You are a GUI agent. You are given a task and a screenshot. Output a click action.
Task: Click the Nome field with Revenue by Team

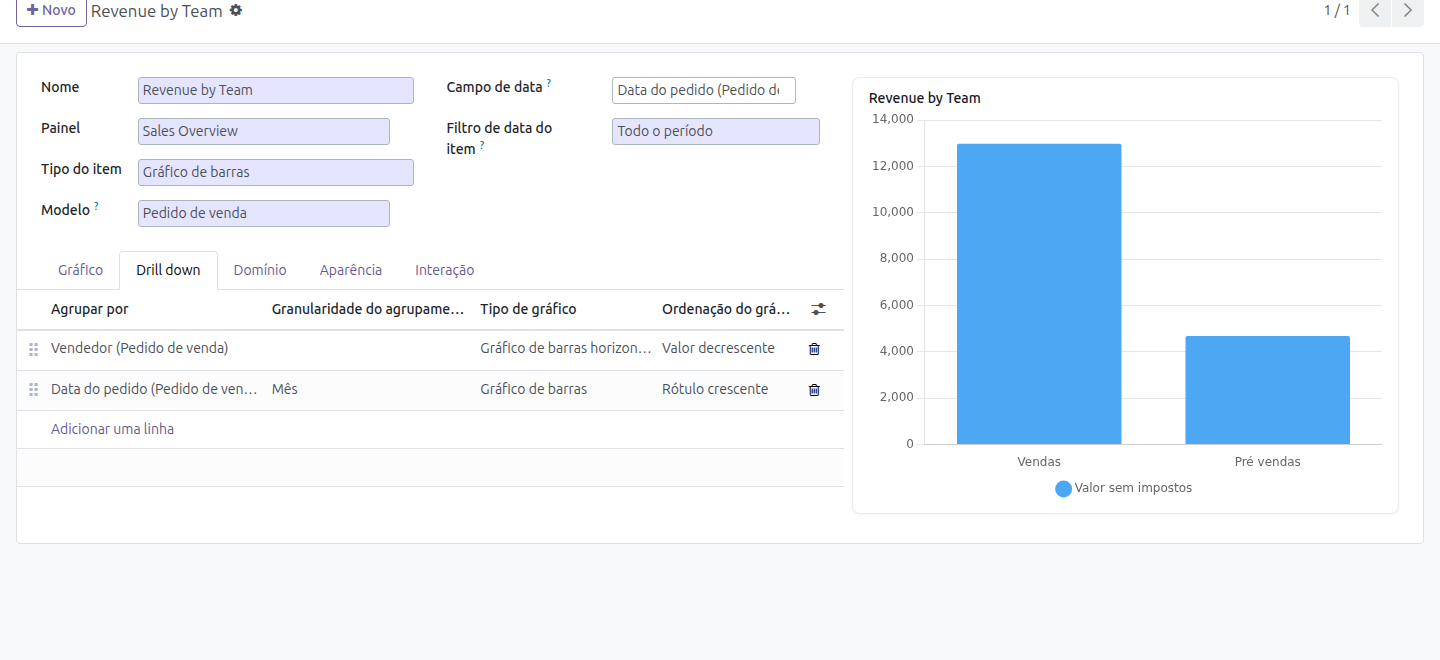tap(276, 90)
